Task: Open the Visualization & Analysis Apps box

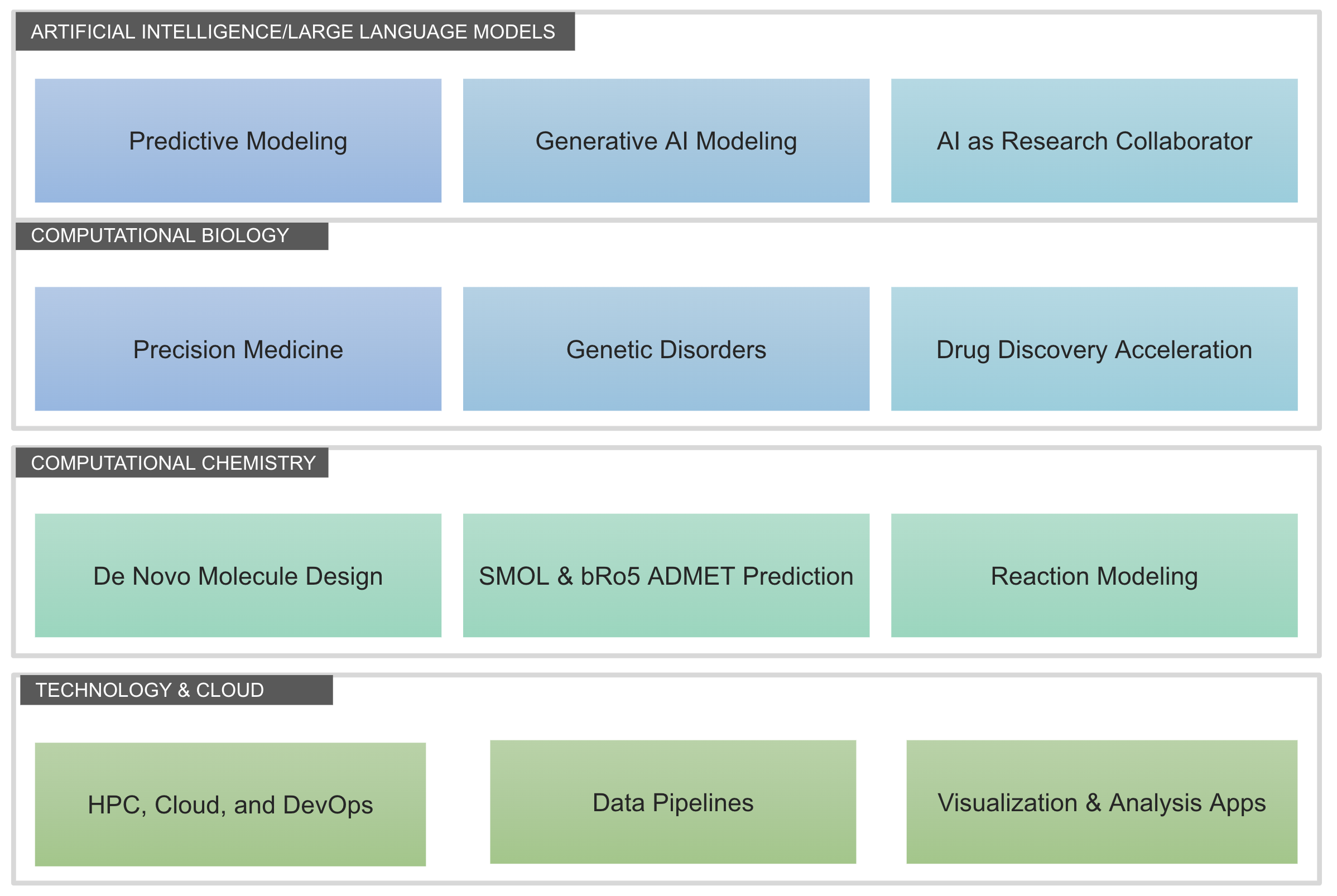Action: (1101, 802)
